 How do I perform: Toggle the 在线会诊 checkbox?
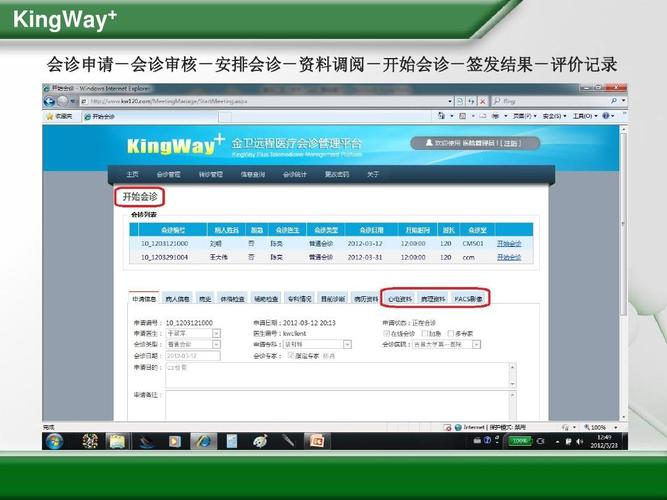tap(387, 333)
